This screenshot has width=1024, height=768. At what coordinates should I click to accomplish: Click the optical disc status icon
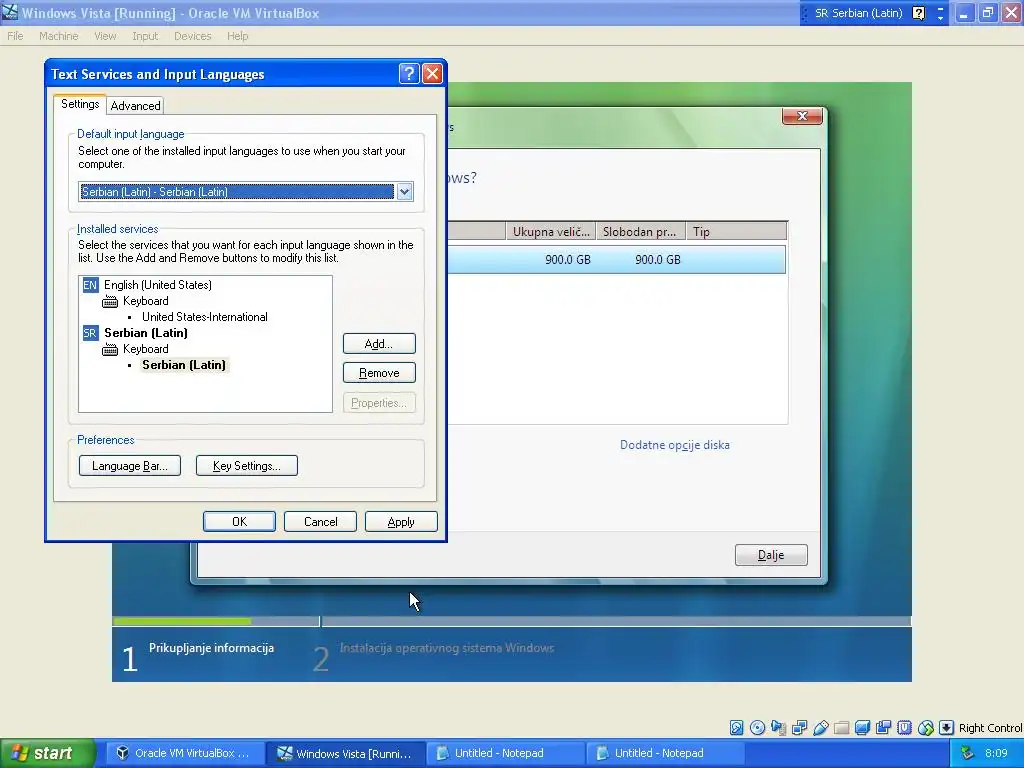758,728
